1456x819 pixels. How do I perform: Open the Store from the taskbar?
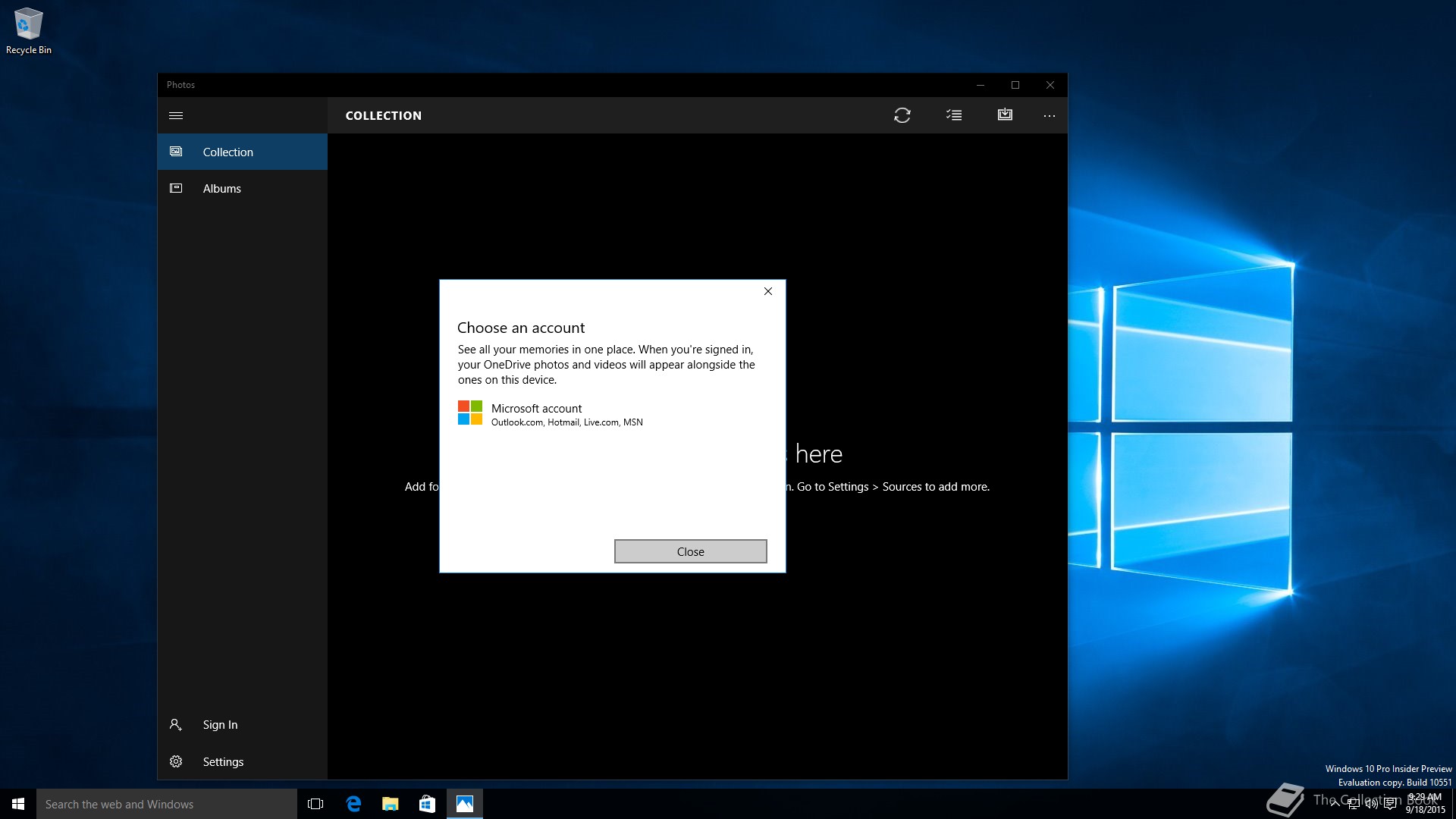point(427,804)
